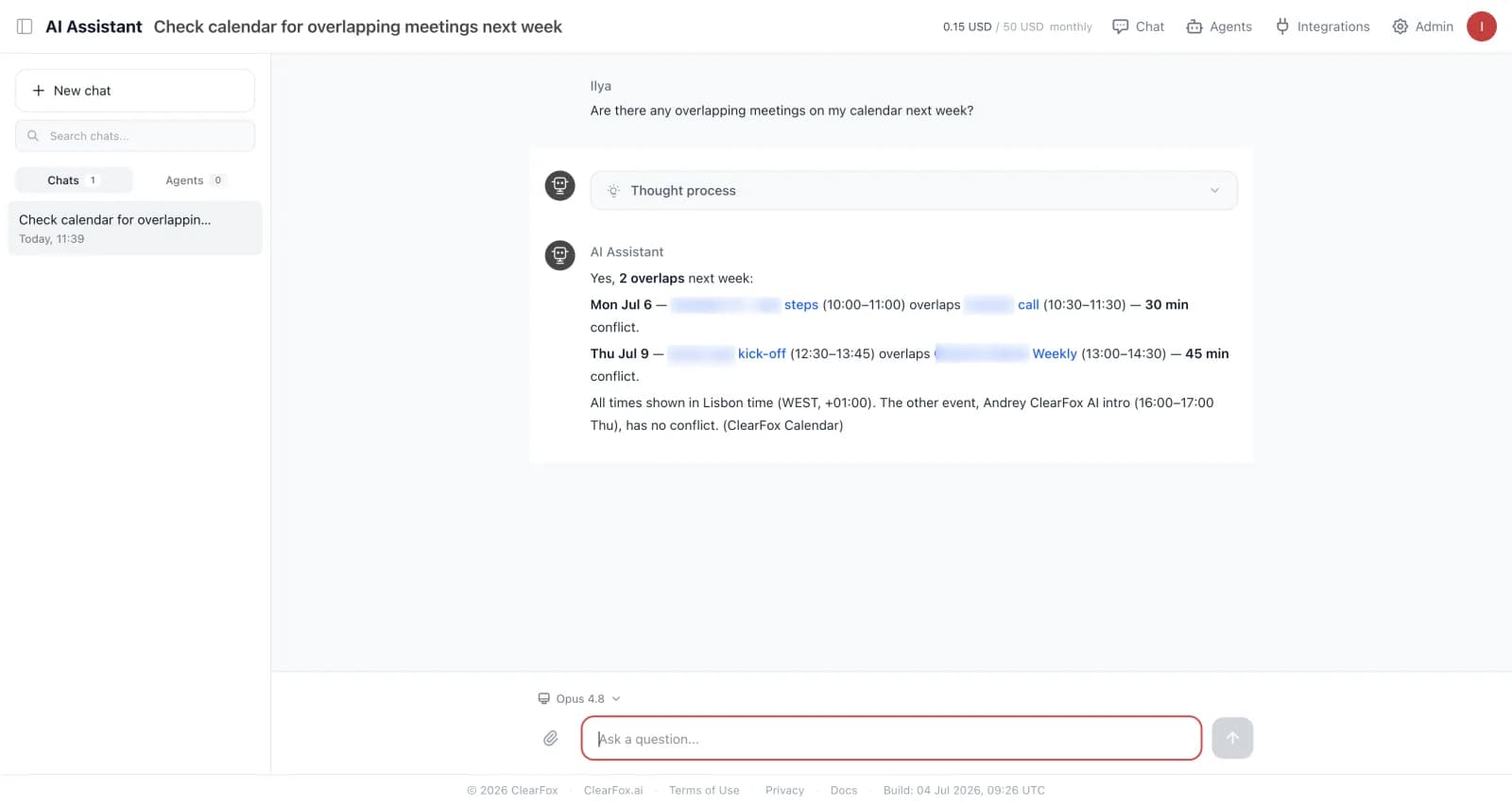1512x805 pixels.
Task: Expand the Thought process panel
Action: coord(914,191)
